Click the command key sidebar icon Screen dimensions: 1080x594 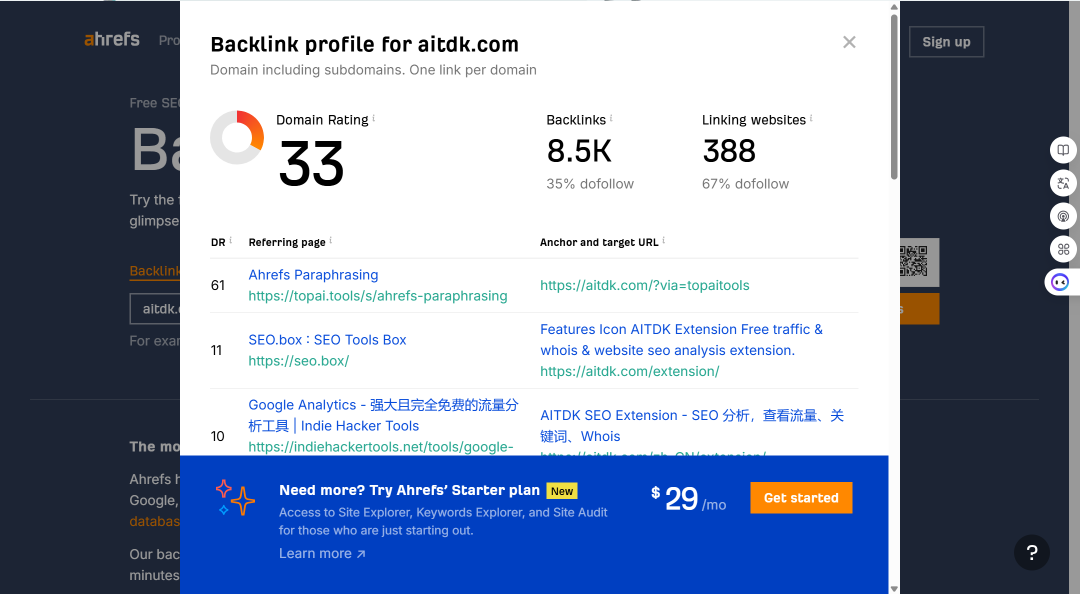[1063, 249]
